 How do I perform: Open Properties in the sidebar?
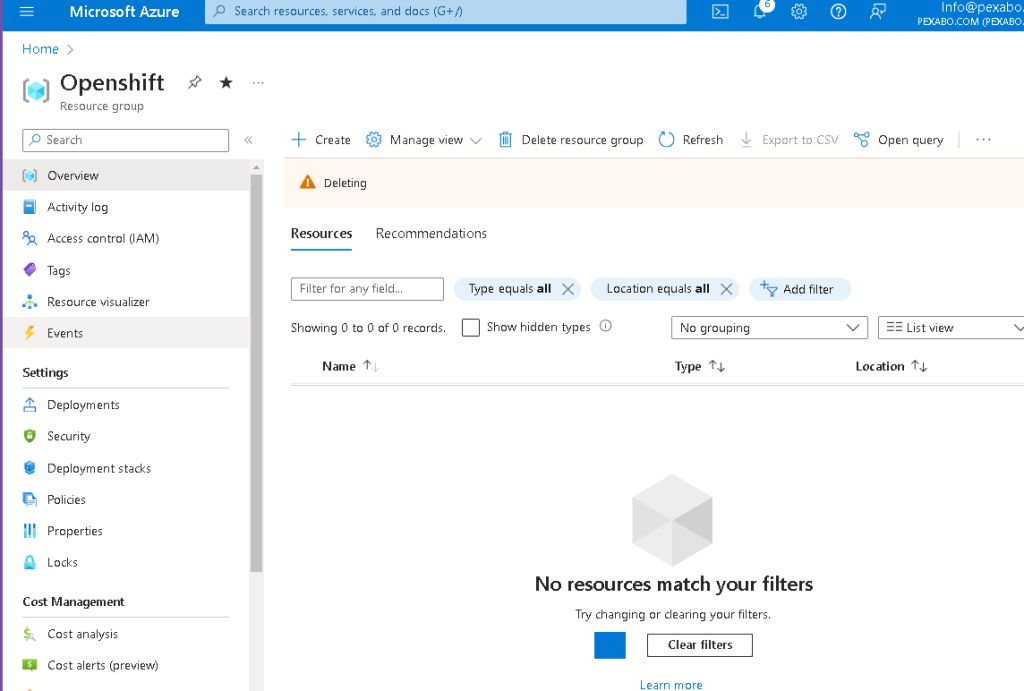(x=126, y=531)
